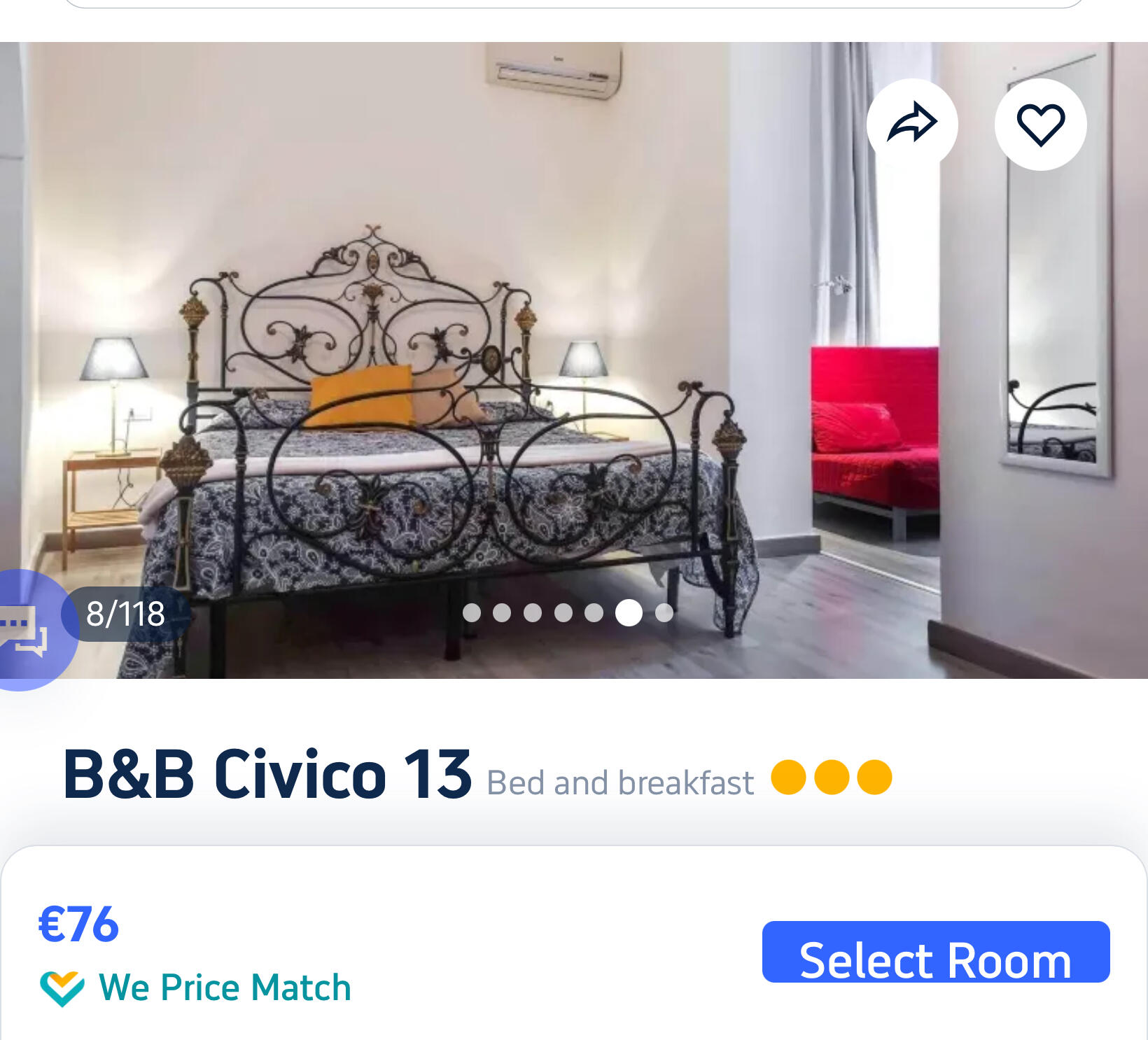
Task: Open the We Price Match link
Action: [x=225, y=988]
